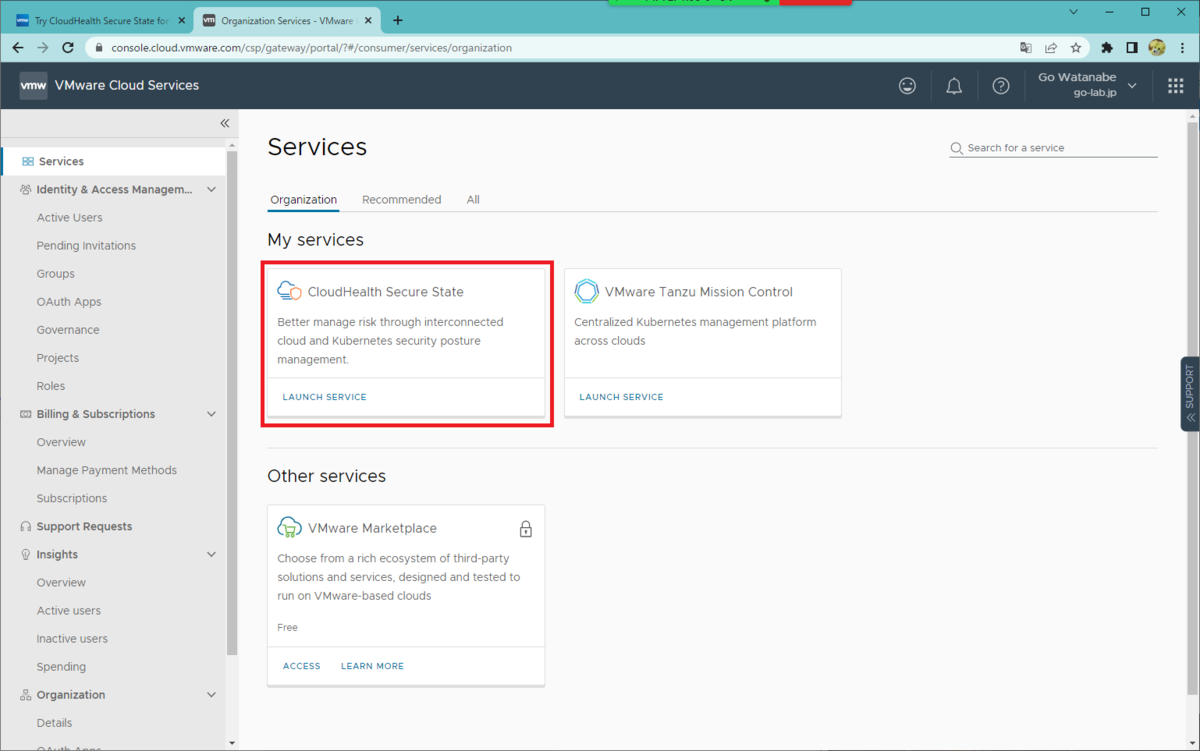This screenshot has height=751, width=1200.
Task: Open Spending under Insights
Action: click(61, 667)
